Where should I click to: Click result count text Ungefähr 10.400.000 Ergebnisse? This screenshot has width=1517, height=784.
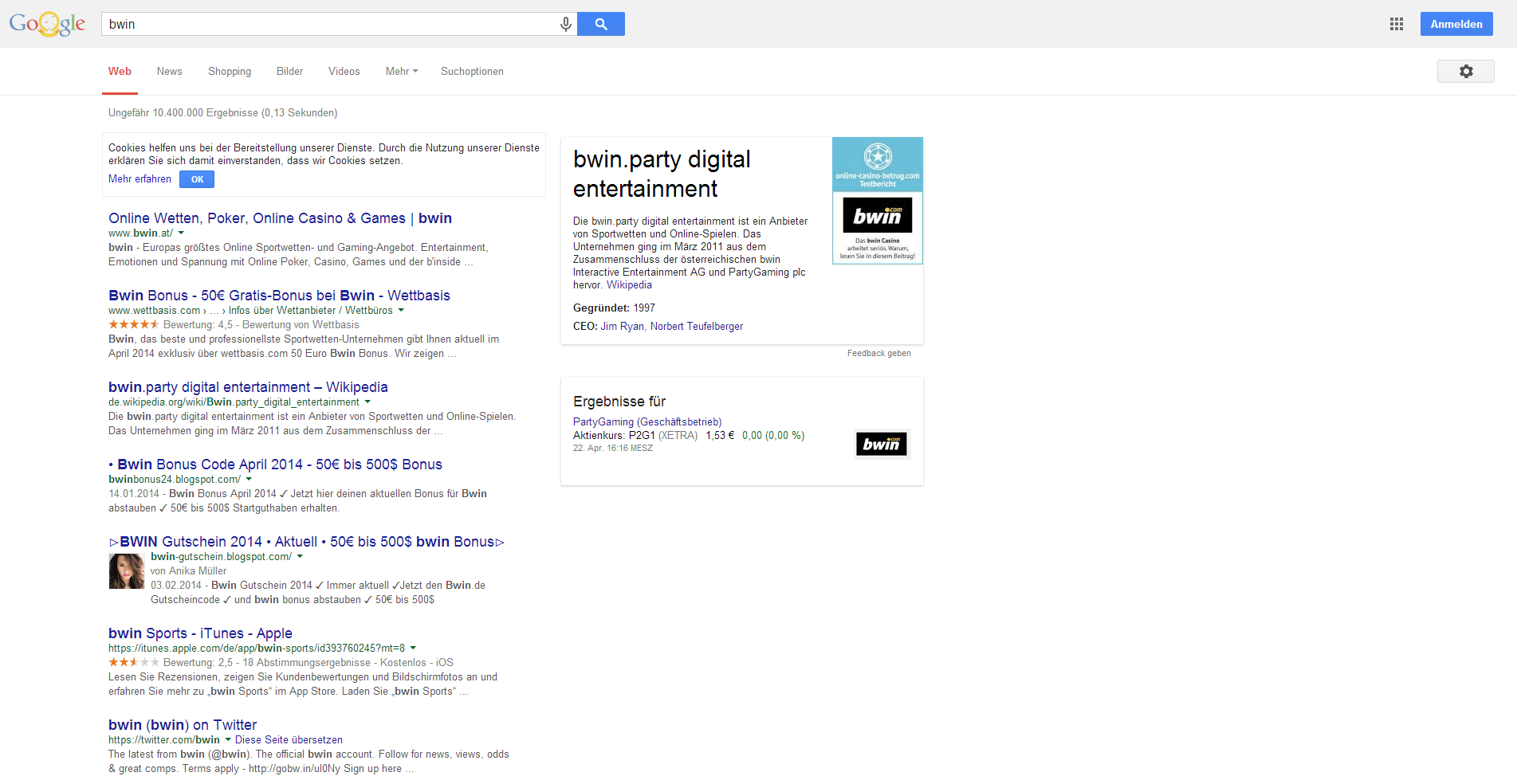click(x=223, y=113)
